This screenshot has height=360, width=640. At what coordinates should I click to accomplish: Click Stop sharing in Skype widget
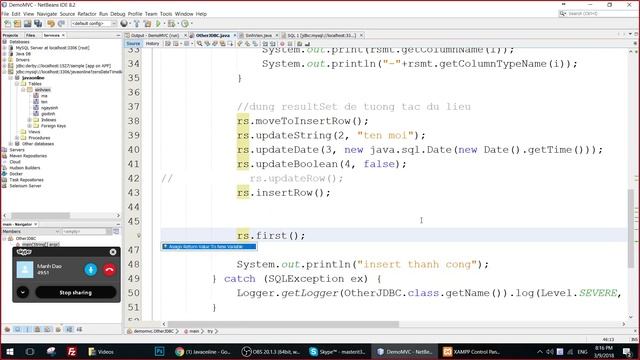[76, 292]
